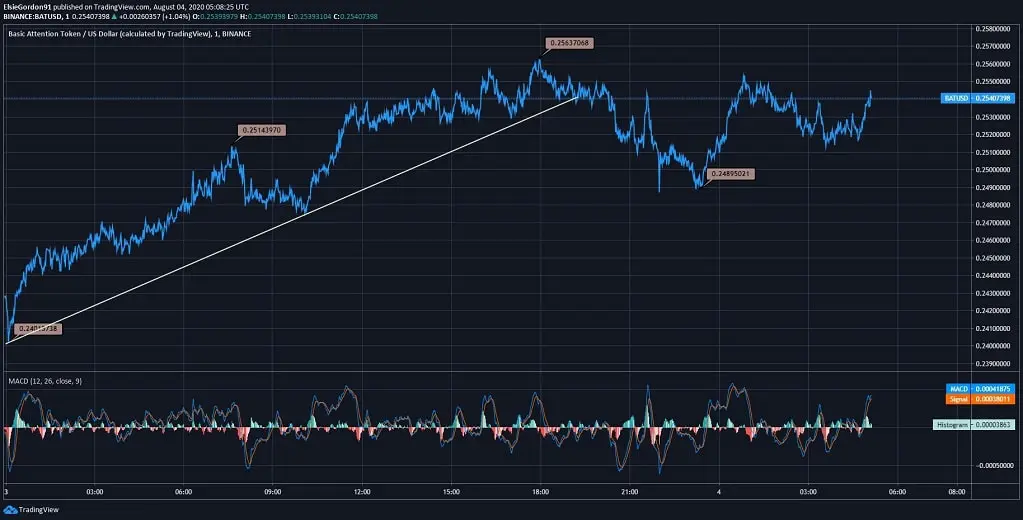This screenshot has width=1023, height=520.
Task: Click 0.25600000 on the price axis
Action: tap(993, 64)
